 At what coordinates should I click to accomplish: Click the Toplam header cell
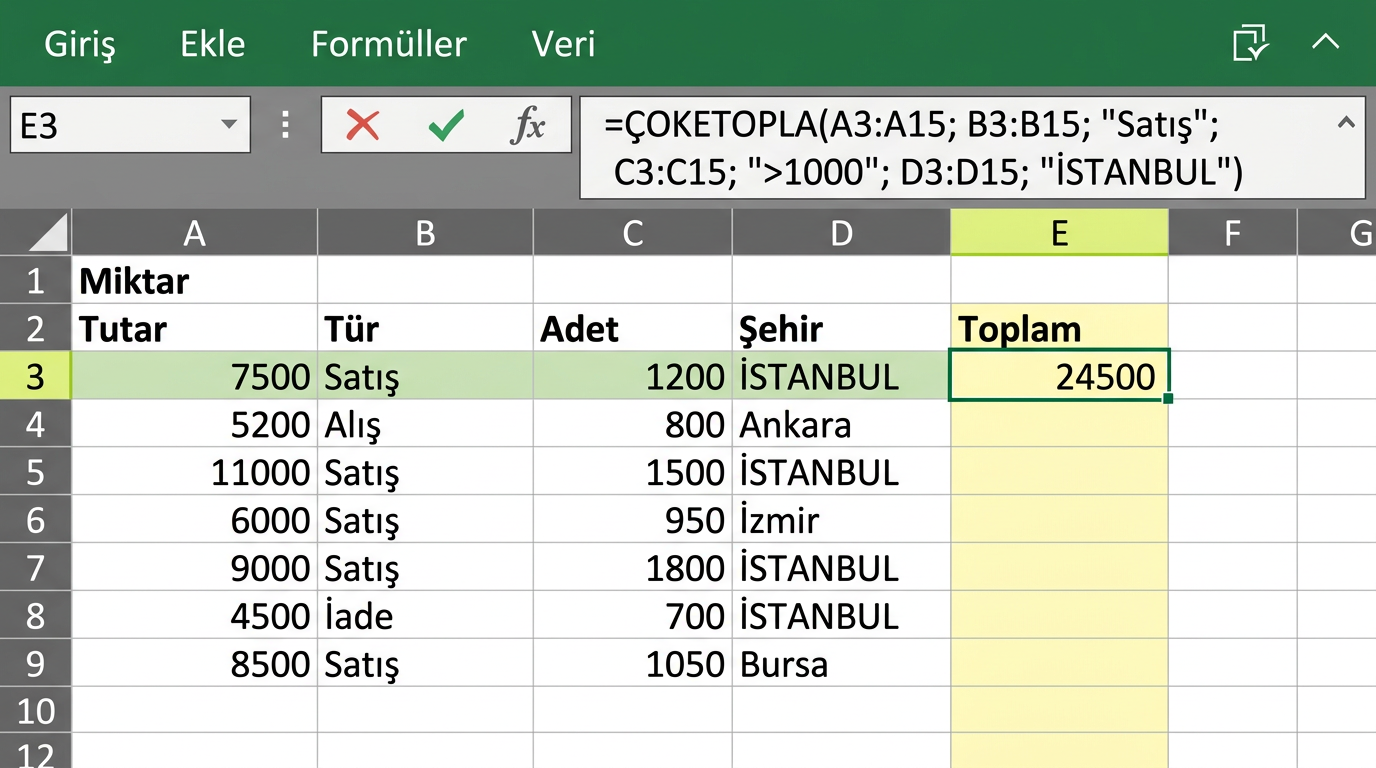click(1058, 328)
